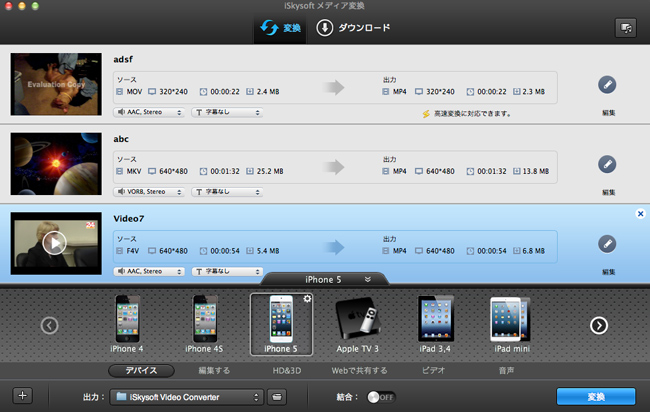This screenshot has width=650, height=412.
Task: Select the abc video thumbnail
Action: pyautogui.click(x=56, y=164)
